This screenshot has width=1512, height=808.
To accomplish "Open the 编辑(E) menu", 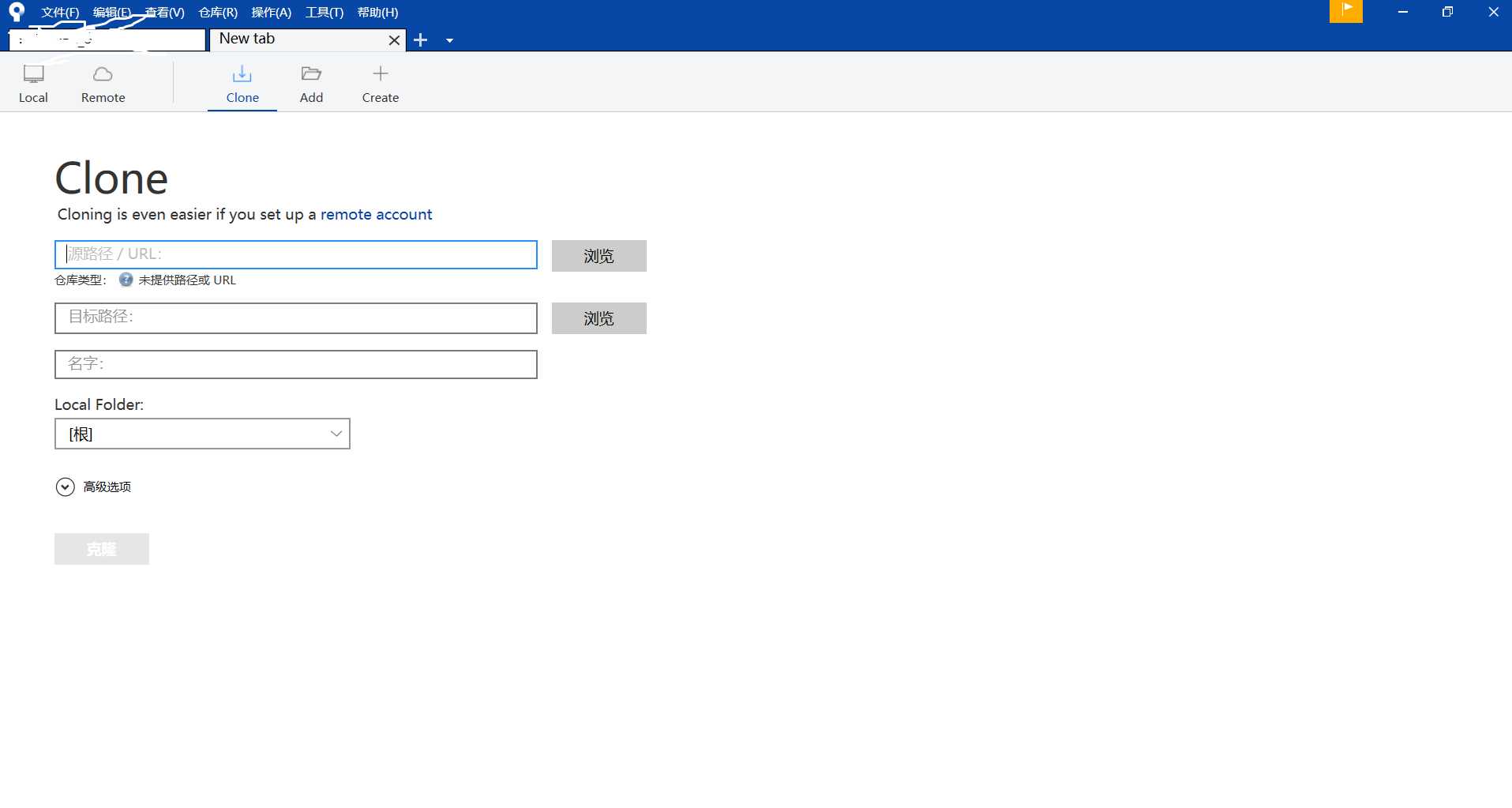I will click(111, 13).
